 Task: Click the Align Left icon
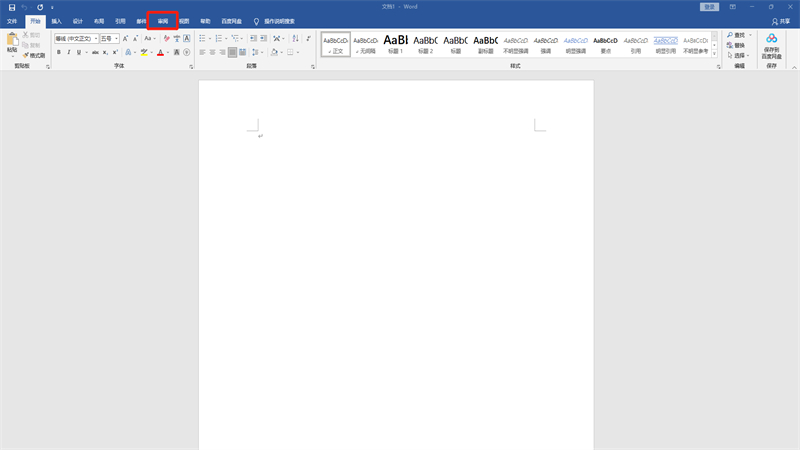click(x=202, y=52)
